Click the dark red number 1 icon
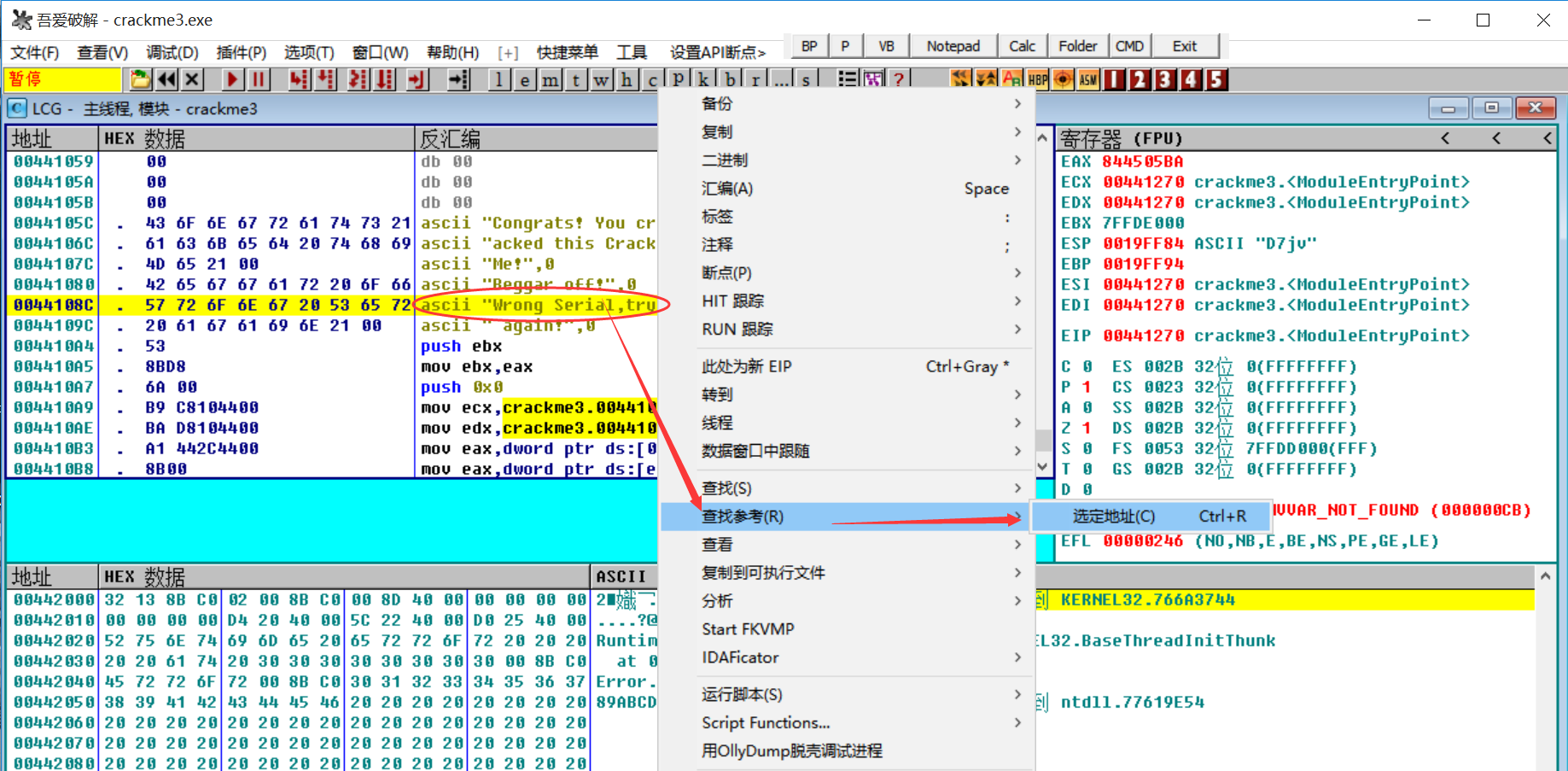This screenshot has height=771, width=1568. click(1114, 79)
